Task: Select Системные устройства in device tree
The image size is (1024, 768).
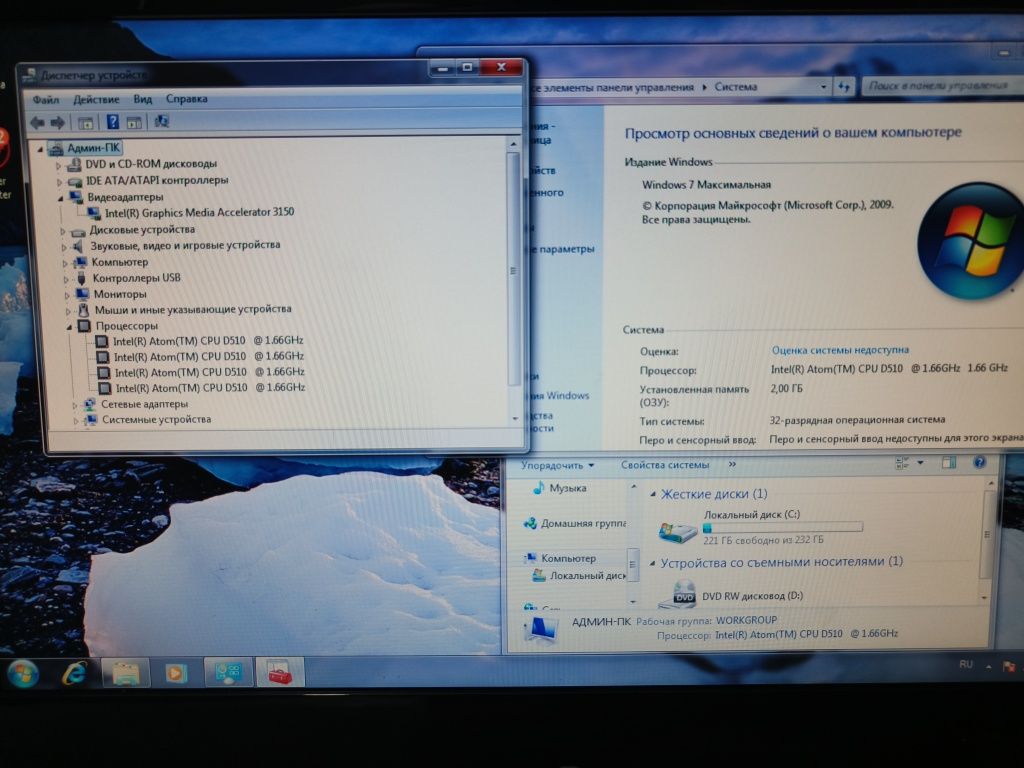Action: pyautogui.click(x=156, y=419)
